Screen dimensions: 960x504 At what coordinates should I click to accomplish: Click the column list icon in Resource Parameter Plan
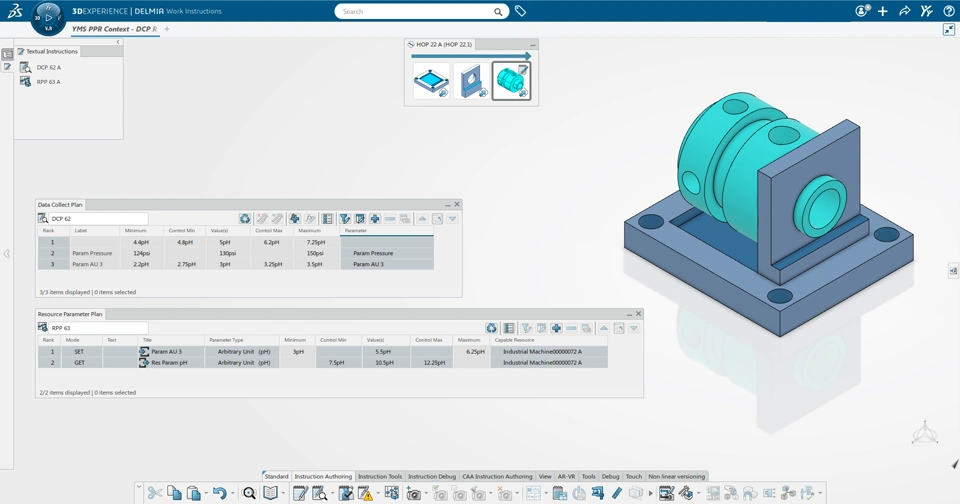(509, 328)
